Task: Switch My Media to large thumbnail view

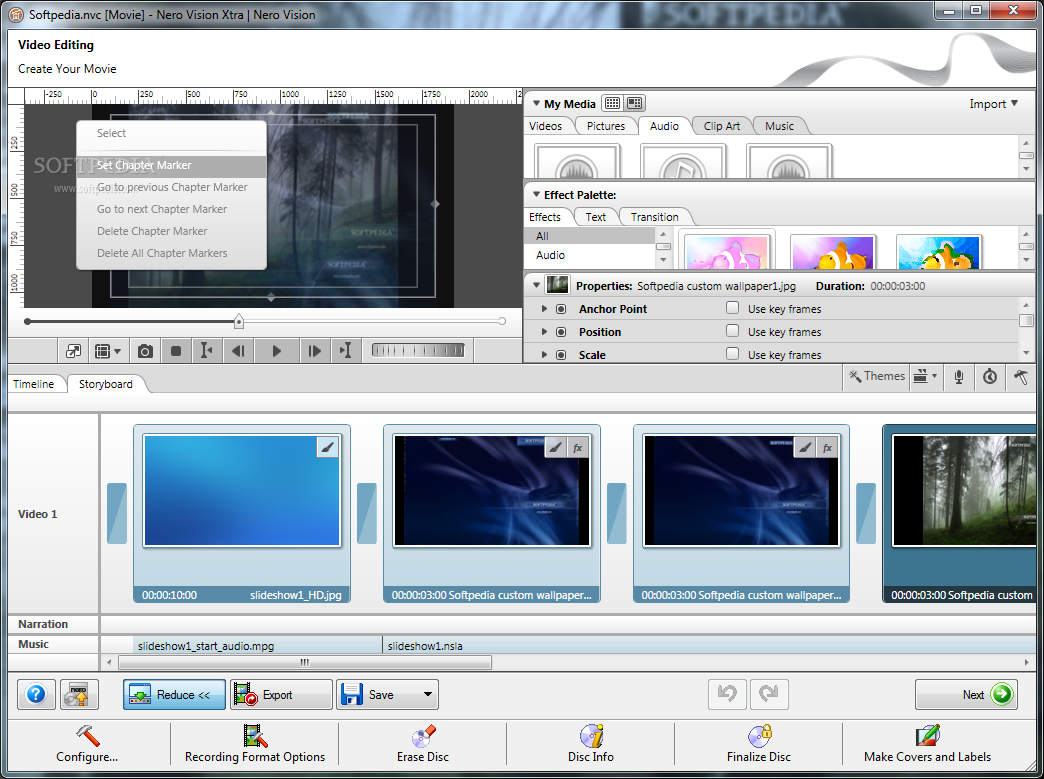Action: (x=635, y=103)
